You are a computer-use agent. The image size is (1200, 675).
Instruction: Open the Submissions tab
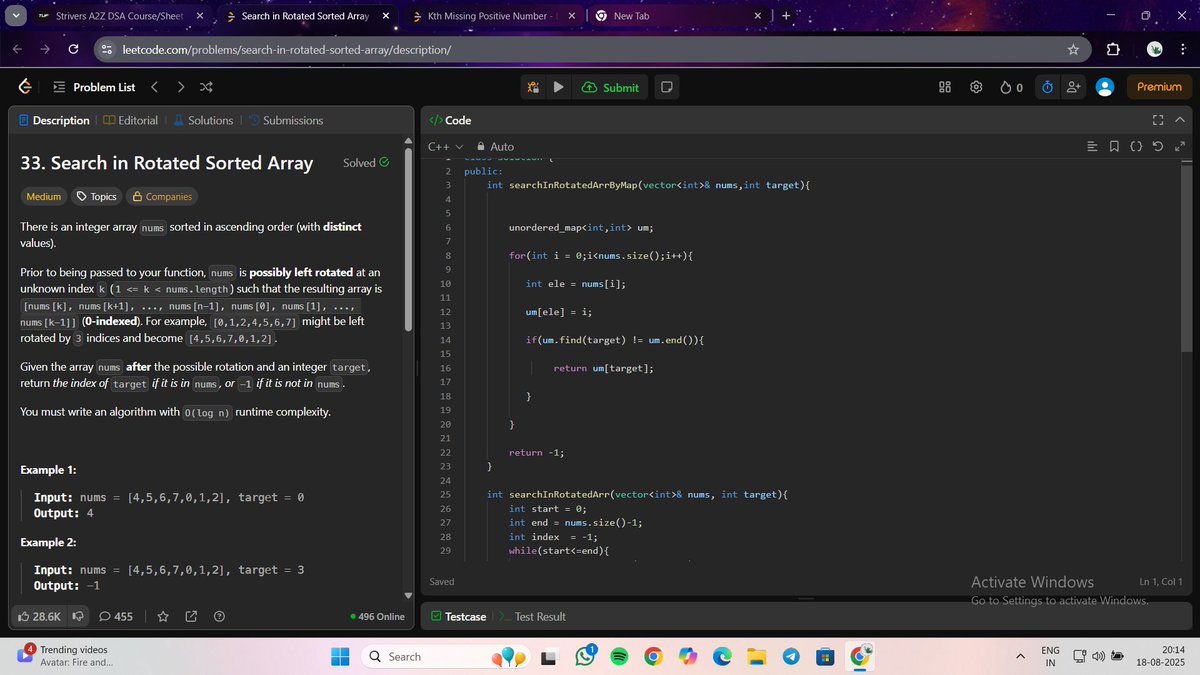[285, 120]
